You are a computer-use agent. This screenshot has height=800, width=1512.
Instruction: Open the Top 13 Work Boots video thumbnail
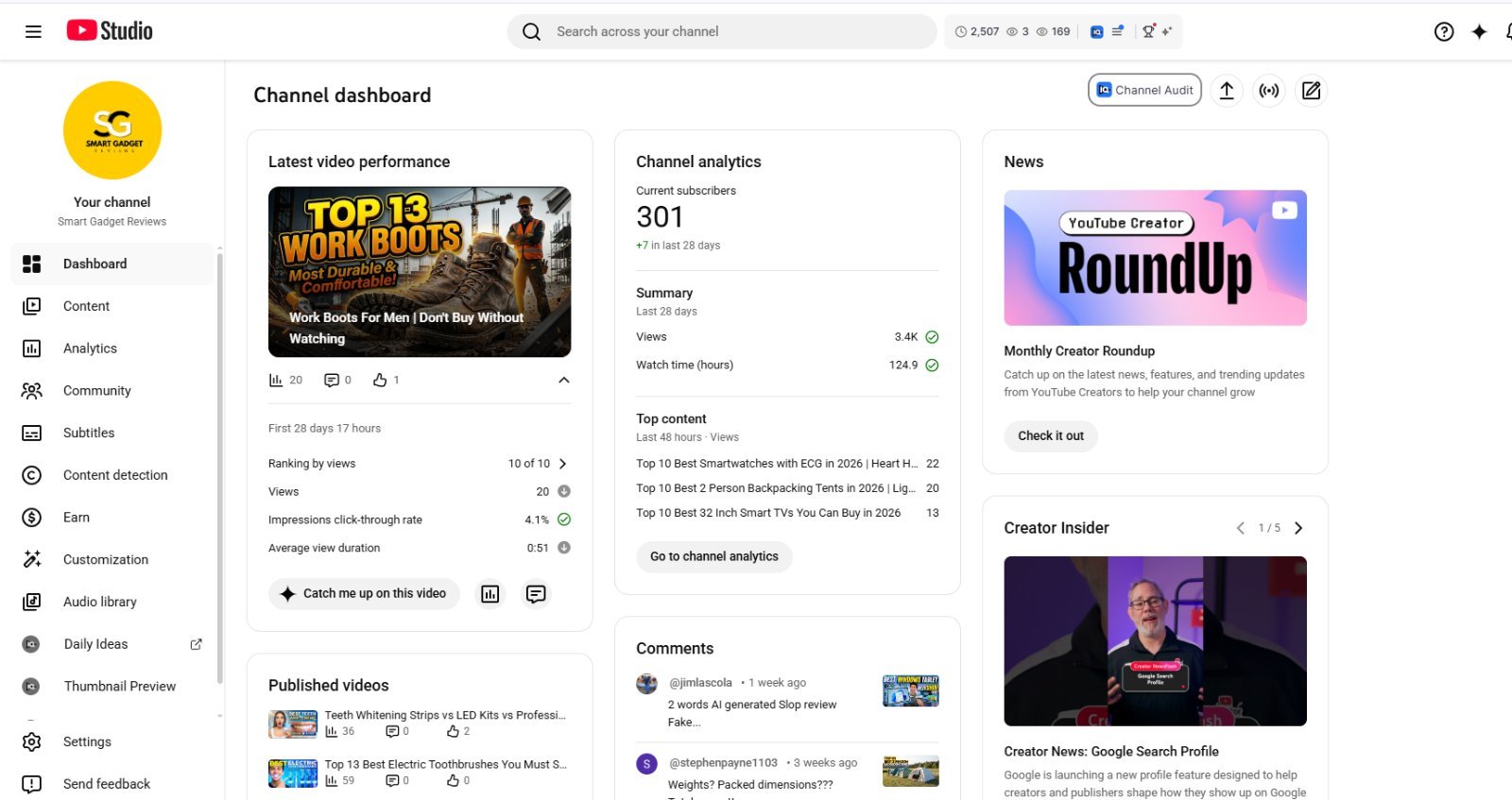coord(420,272)
